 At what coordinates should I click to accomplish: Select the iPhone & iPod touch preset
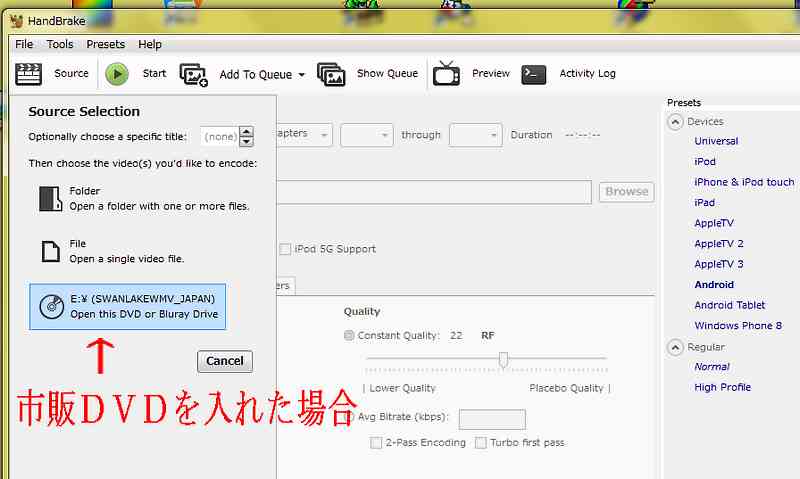click(x=744, y=182)
